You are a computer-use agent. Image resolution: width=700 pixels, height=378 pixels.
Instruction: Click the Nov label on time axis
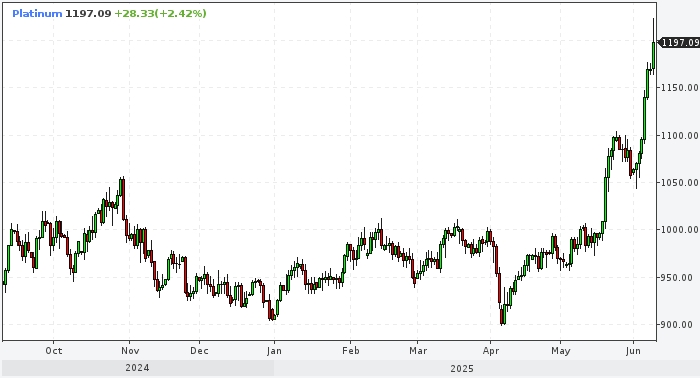click(x=129, y=351)
